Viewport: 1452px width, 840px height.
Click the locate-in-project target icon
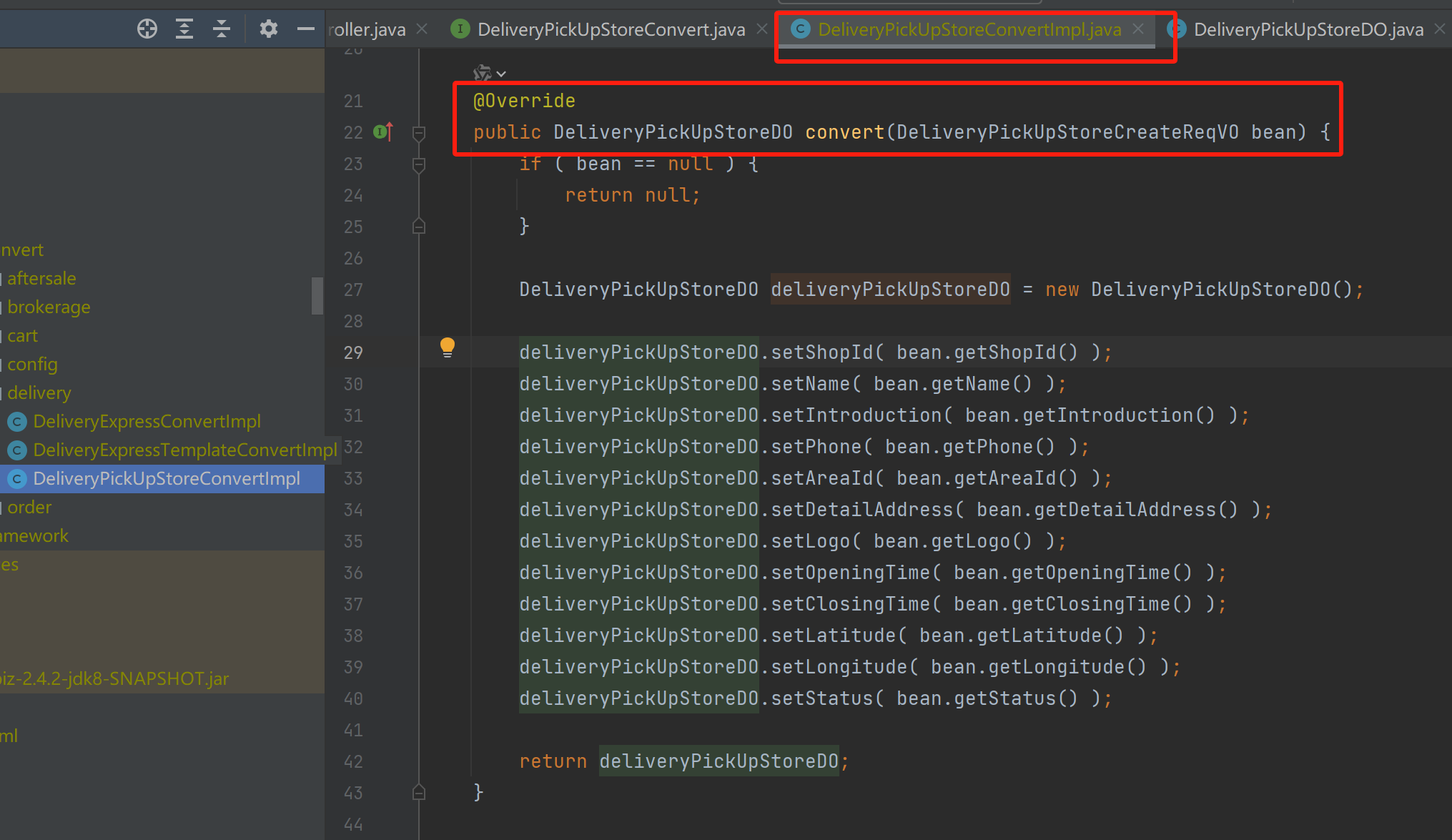point(147,29)
